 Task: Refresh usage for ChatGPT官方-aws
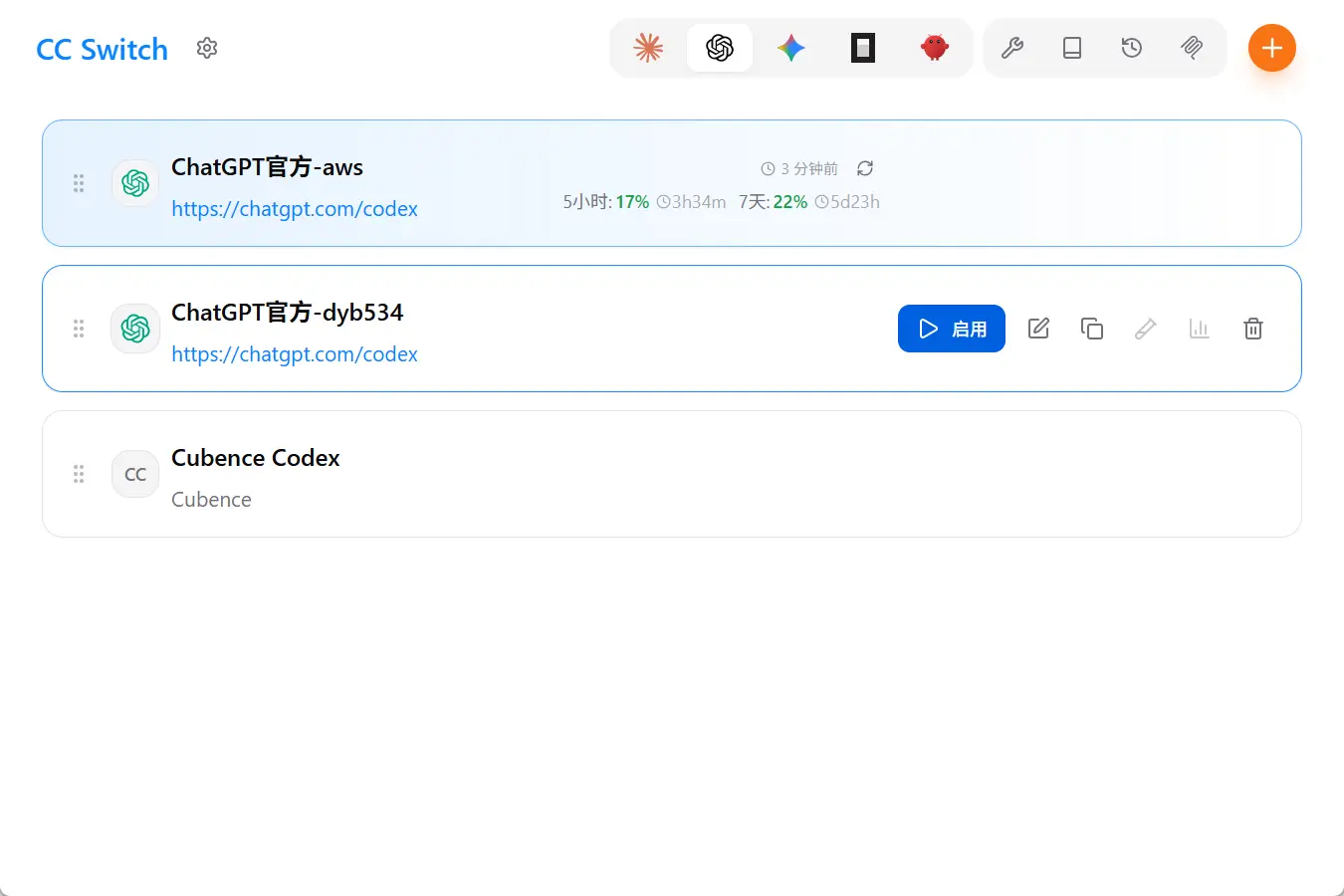pos(865,168)
